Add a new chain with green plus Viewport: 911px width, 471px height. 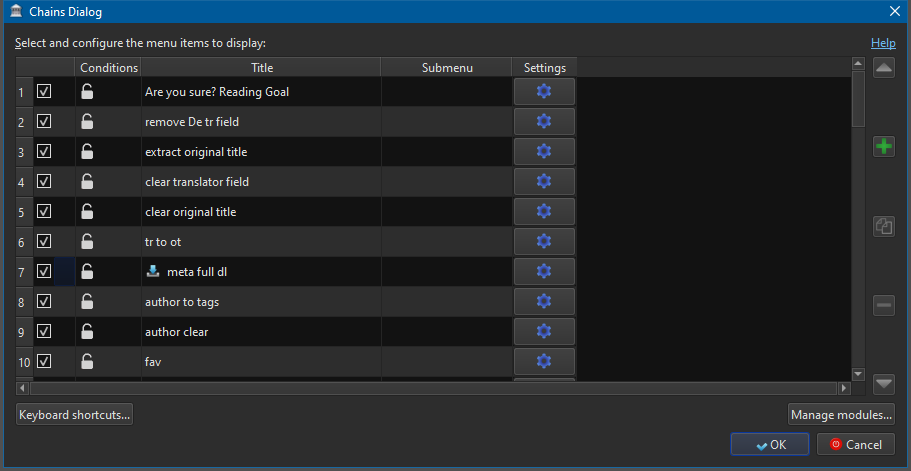(884, 146)
